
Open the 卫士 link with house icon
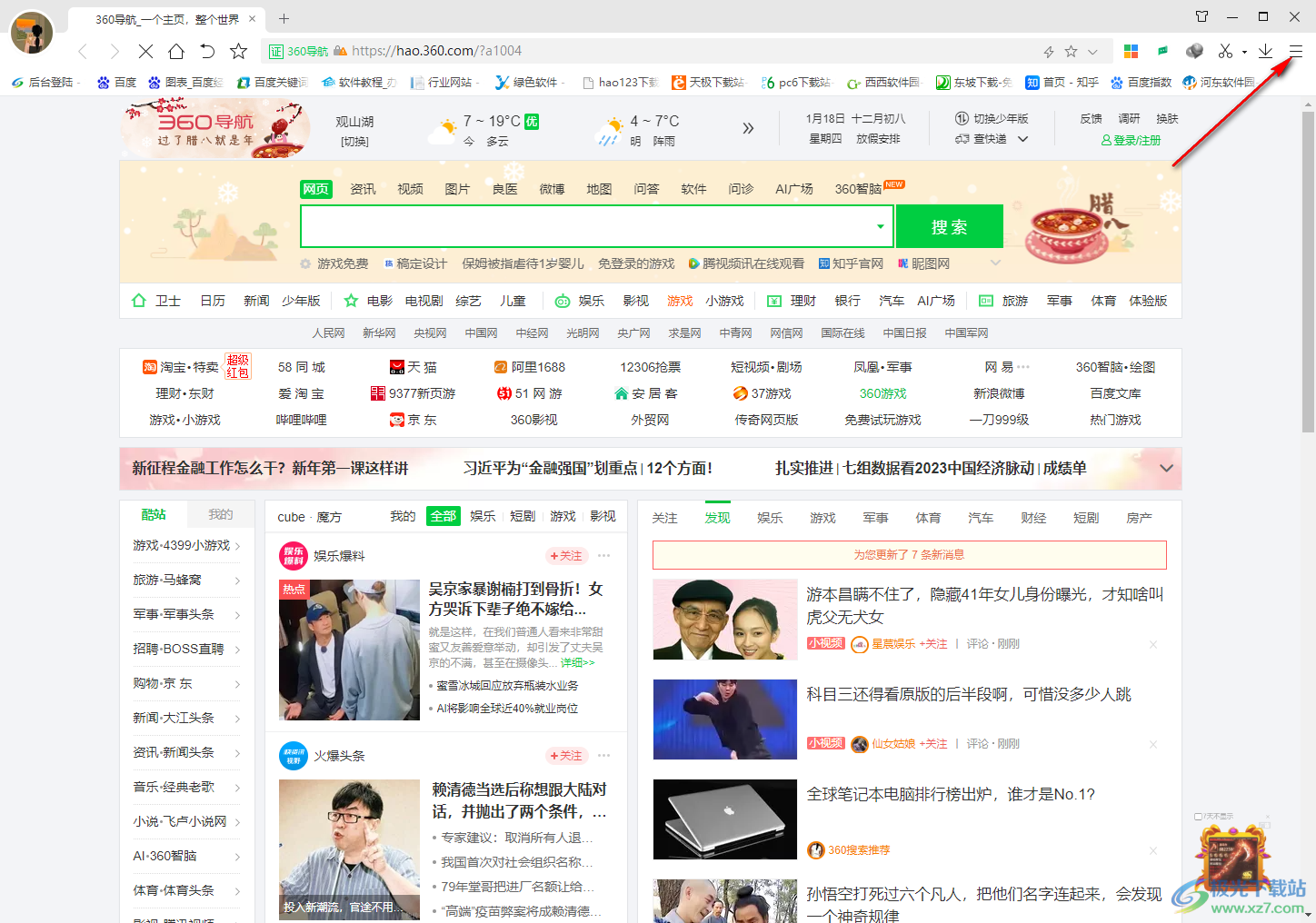pos(156,301)
